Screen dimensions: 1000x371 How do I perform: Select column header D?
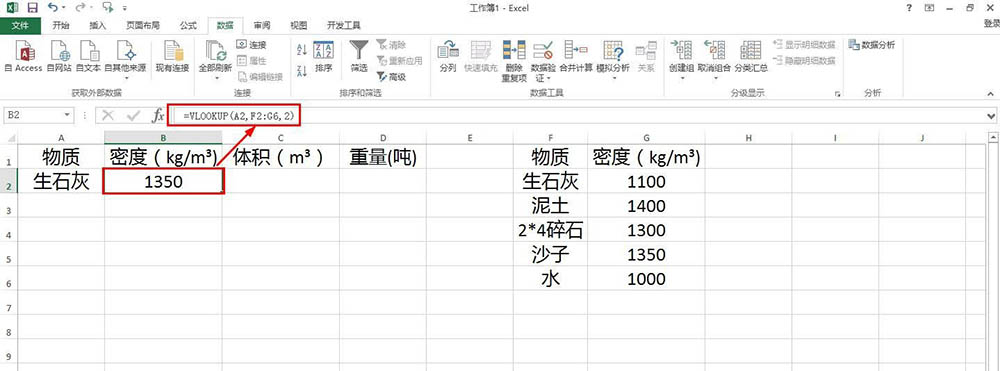coord(383,138)
